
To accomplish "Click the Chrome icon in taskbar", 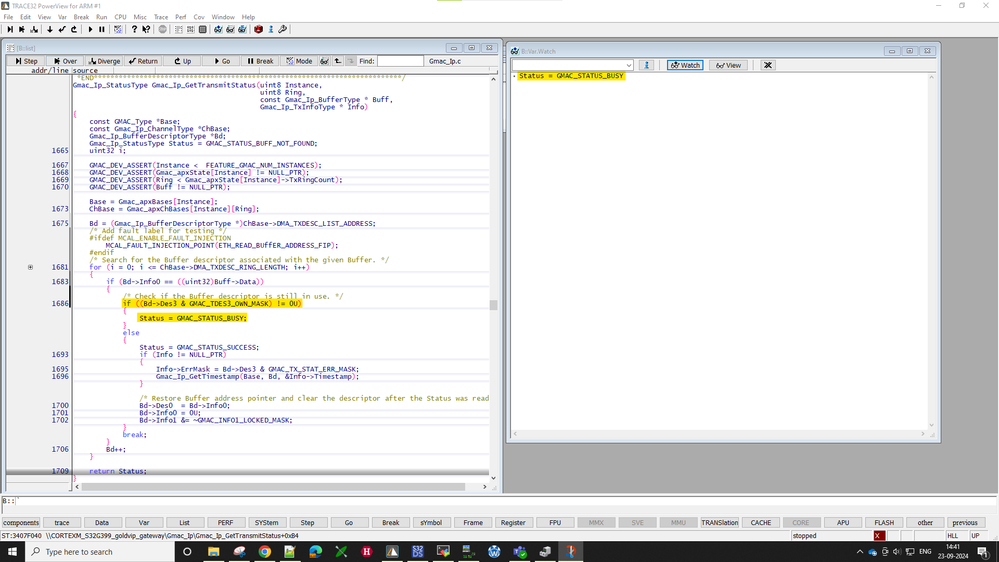I will coord(264,552).
